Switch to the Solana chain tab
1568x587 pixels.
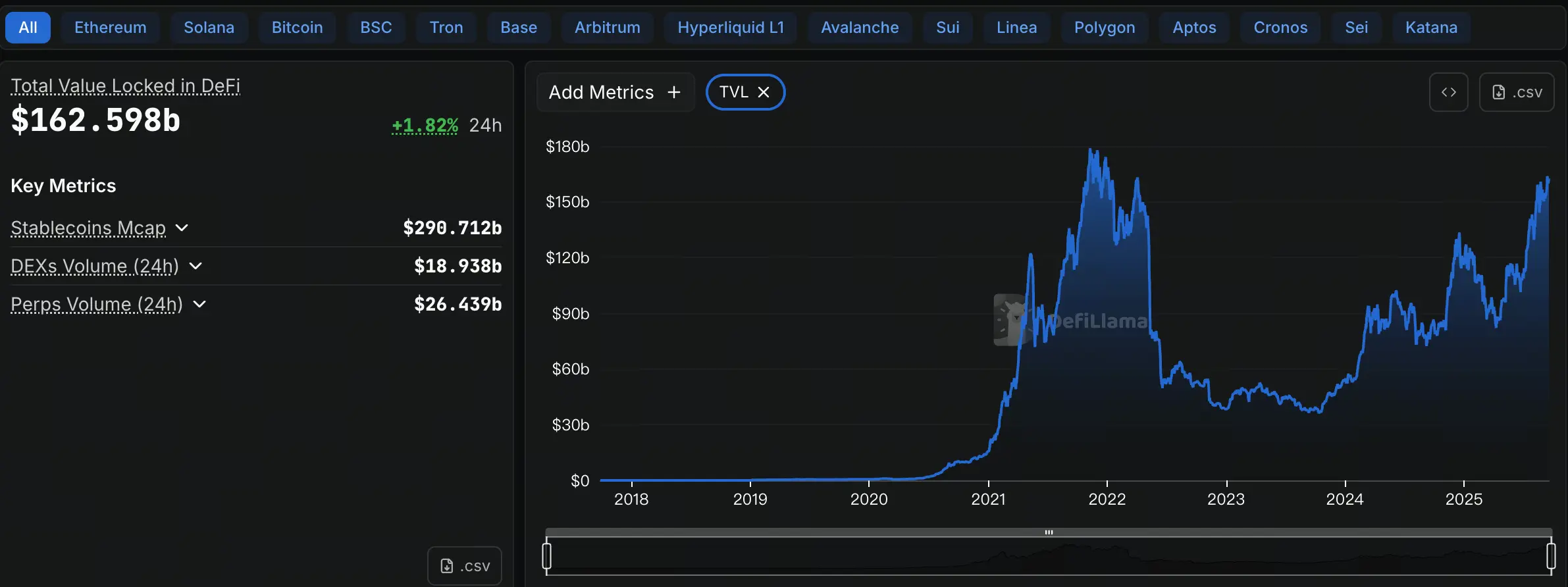[209, 28]
